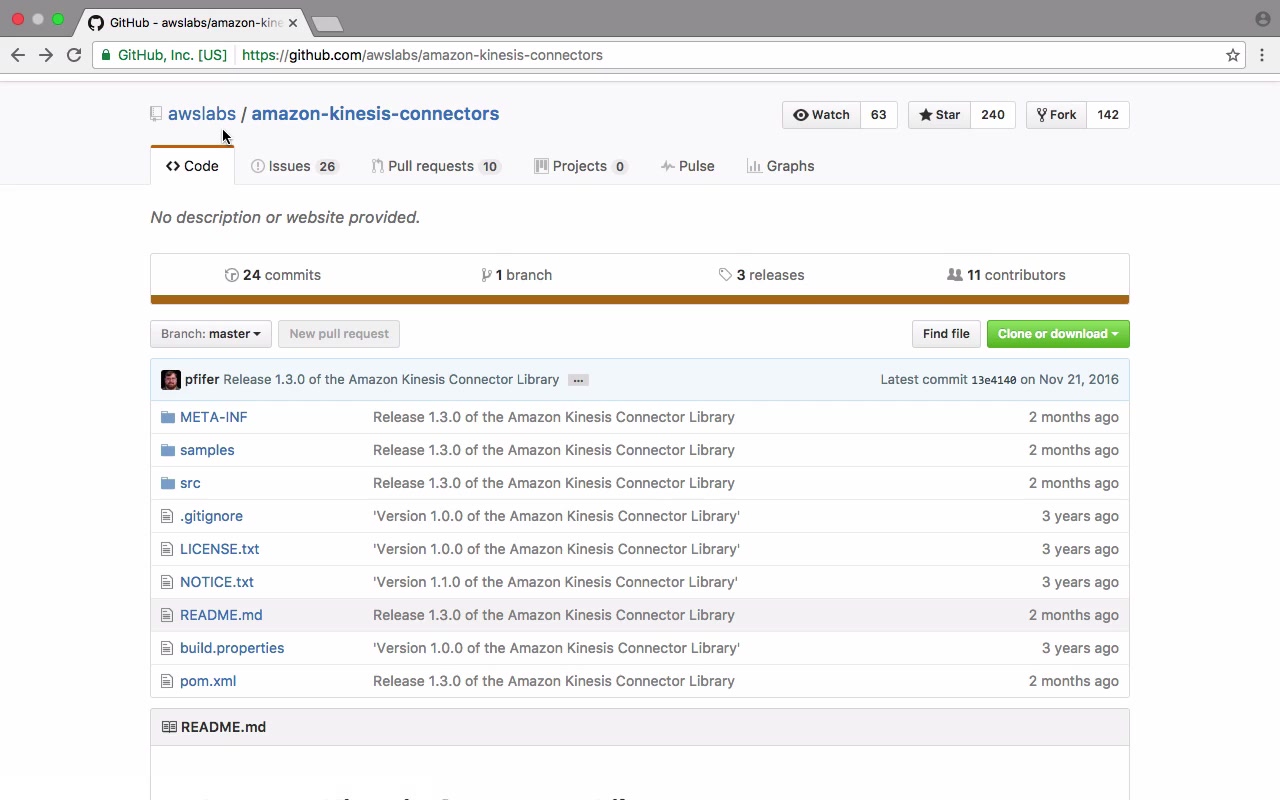Image resolution: width=1280 pixels, height=800 pixels.
Task: Click the book icon in README.md header
Action: click(169, 727)
